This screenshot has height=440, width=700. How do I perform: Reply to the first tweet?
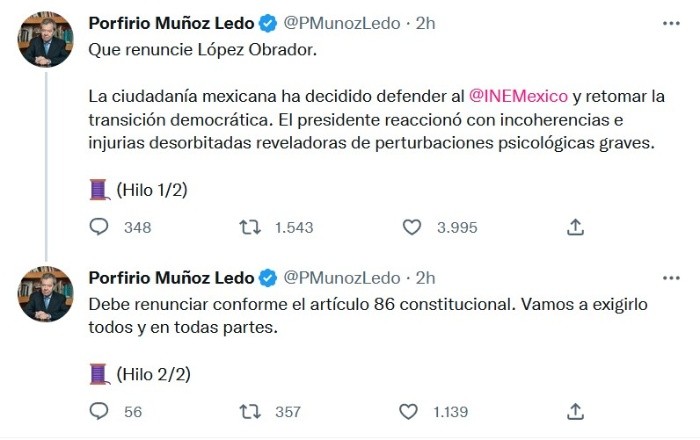pos(99,227)
